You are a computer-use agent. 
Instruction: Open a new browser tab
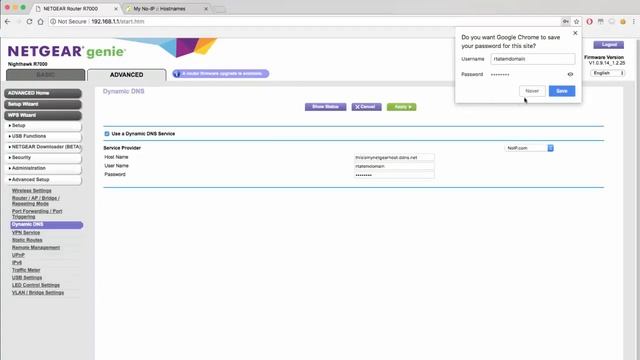point(220,9)
